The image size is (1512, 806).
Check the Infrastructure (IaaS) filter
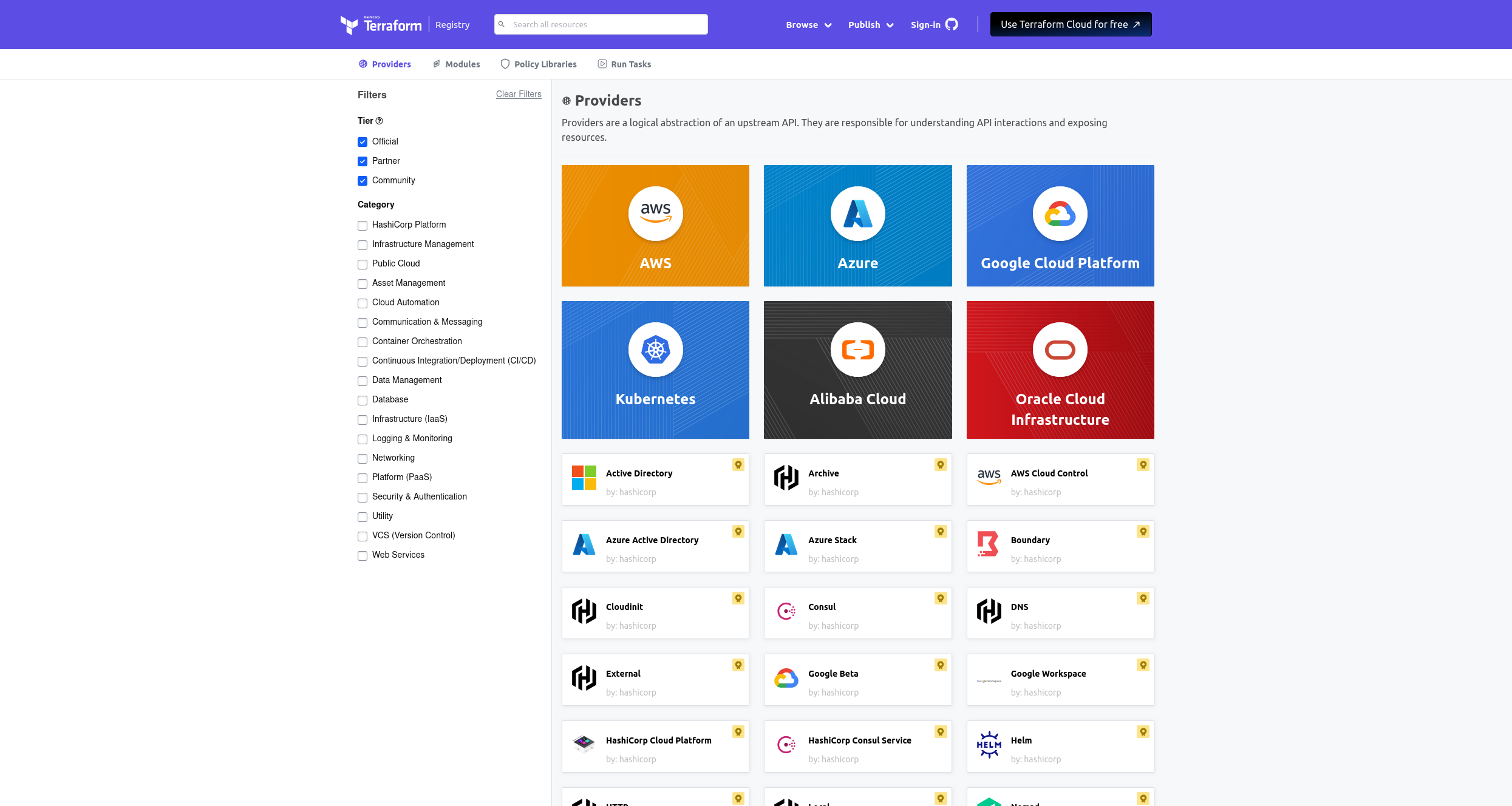click(363, 420)
